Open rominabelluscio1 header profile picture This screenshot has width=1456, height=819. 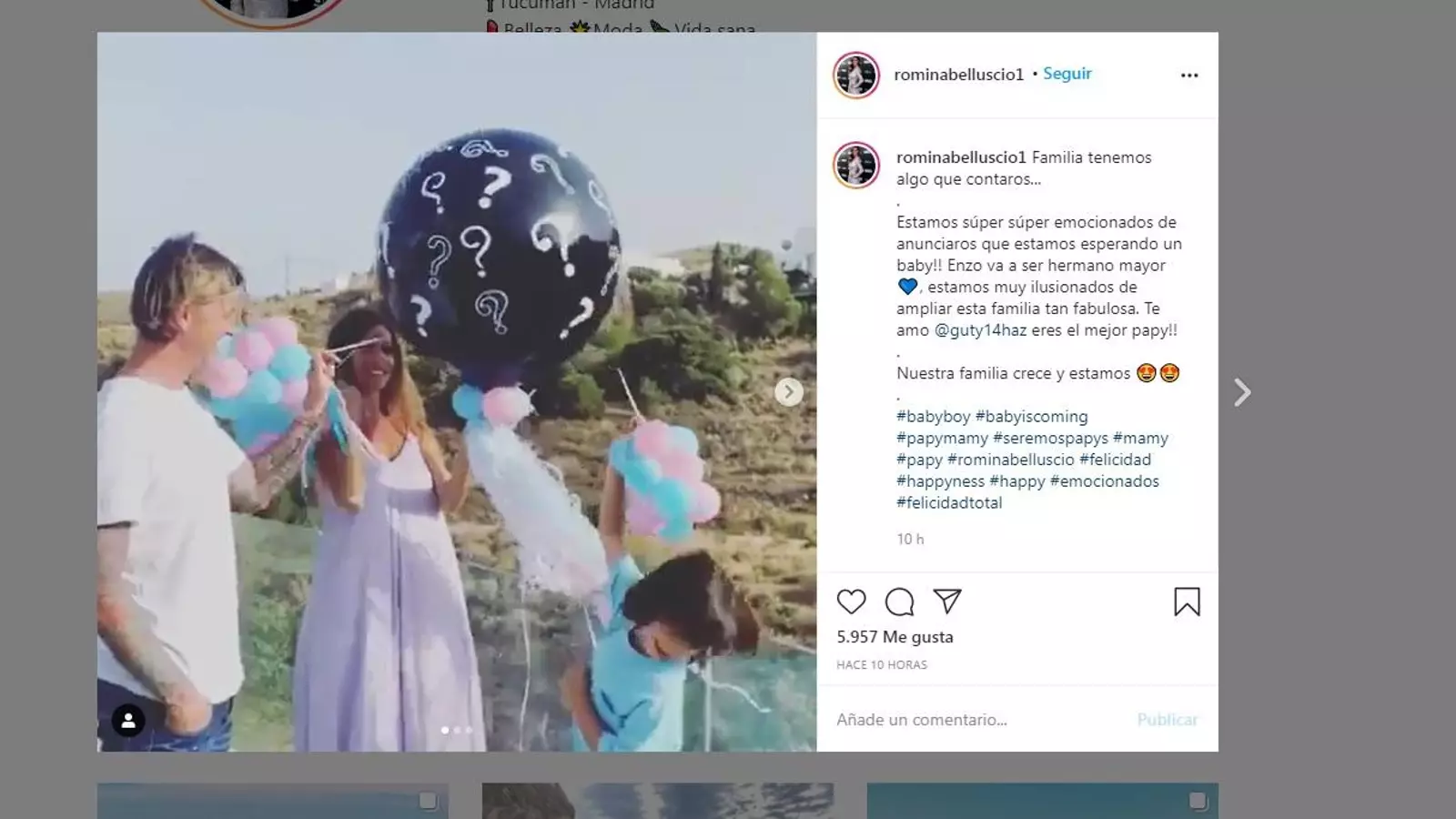pyautogui.click(x=856, y=75)
